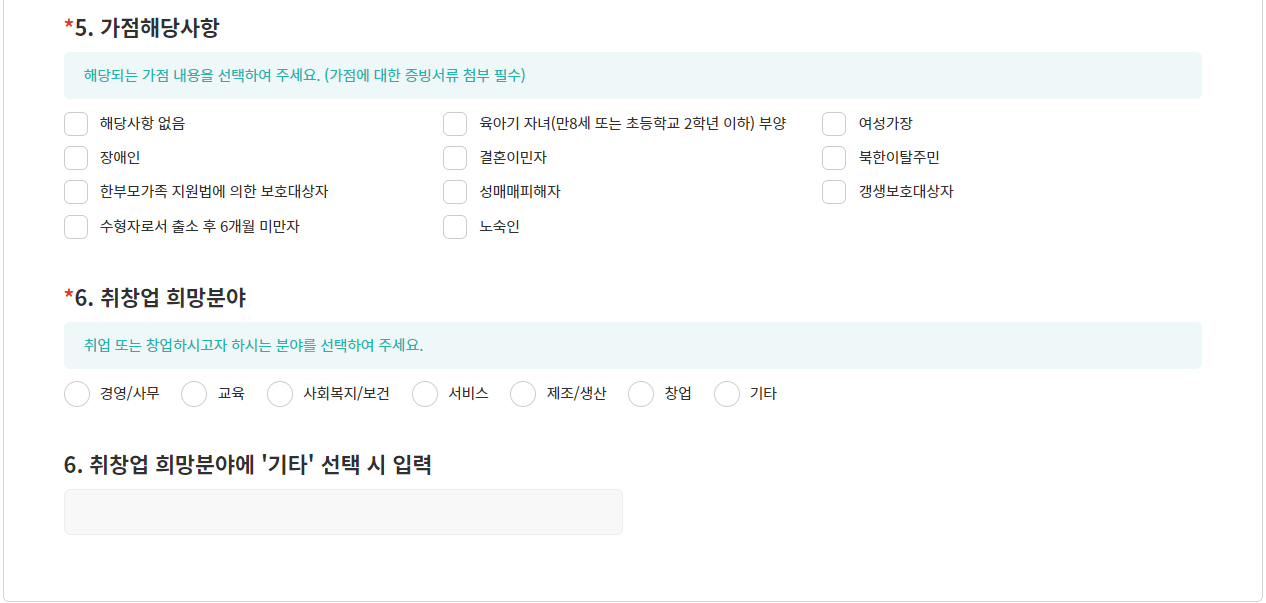This screenshot has height=603, width=1266.
Task: Select the '서비스' radio button
Action: (x=425, y=394)
